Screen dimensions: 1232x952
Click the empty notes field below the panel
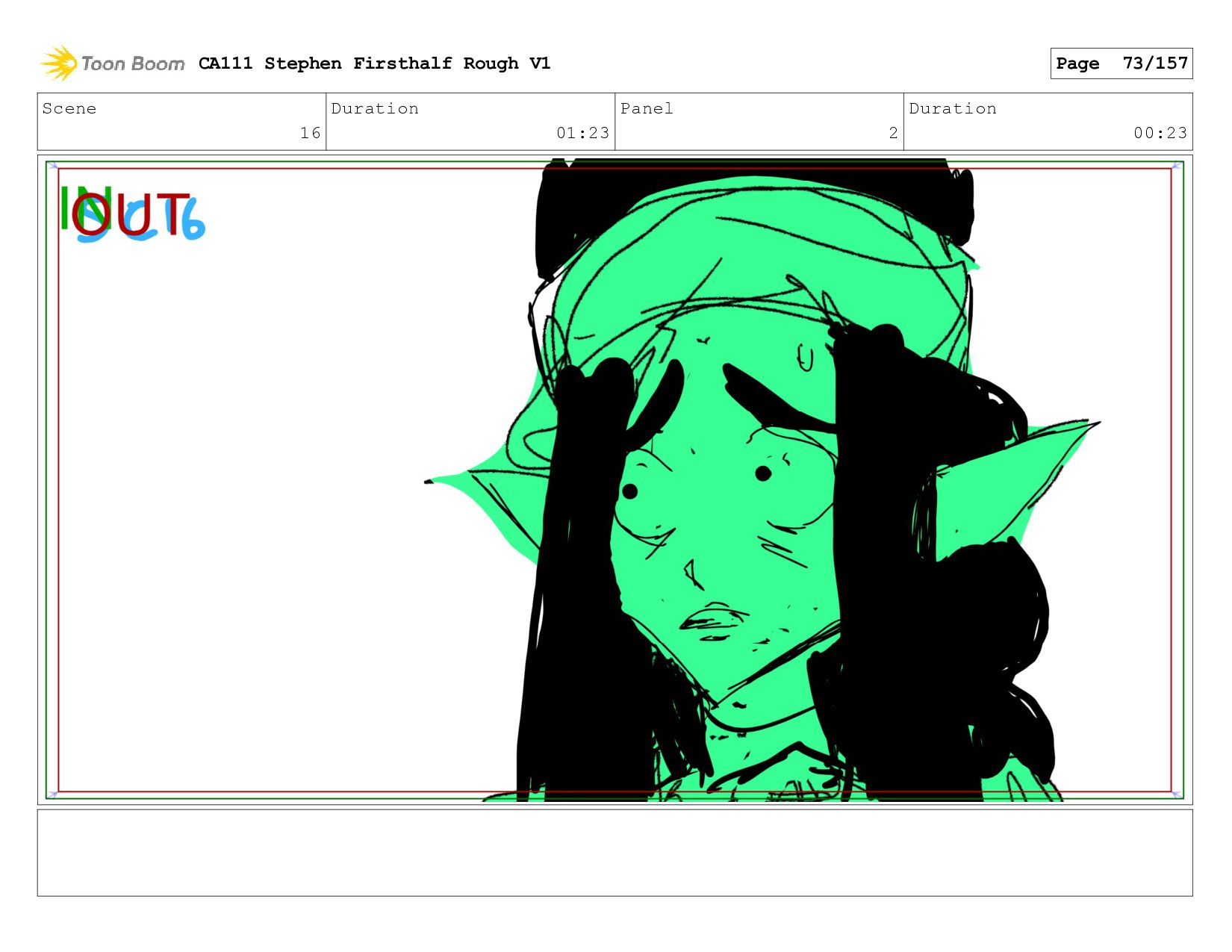tap(615, 853)
